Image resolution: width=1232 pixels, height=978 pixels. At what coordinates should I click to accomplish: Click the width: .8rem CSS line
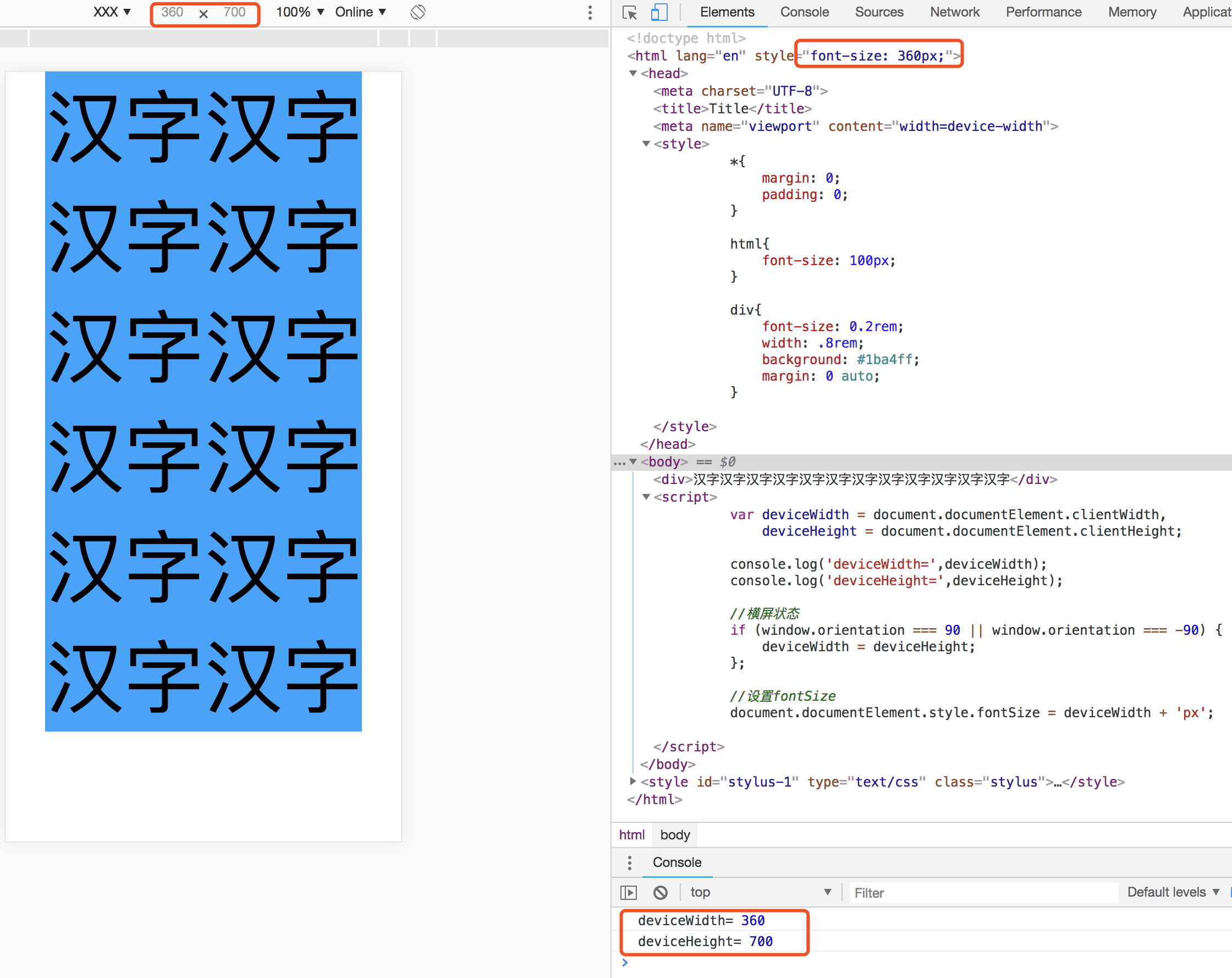tap(812, 343)
